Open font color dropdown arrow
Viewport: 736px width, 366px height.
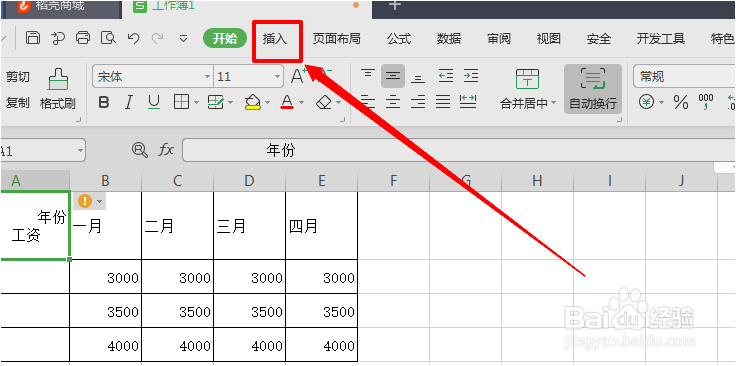(302, 102)
